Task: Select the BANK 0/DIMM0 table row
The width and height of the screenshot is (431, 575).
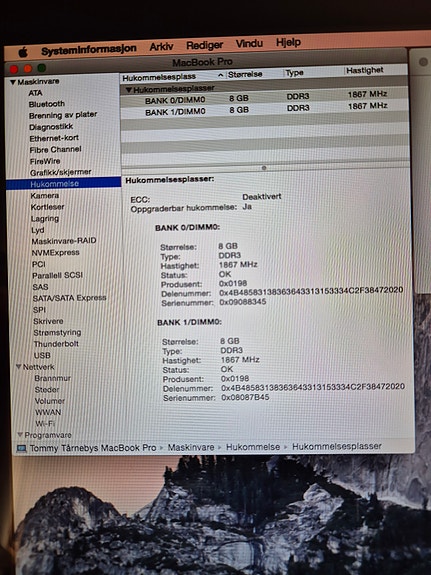Action: 264,98
